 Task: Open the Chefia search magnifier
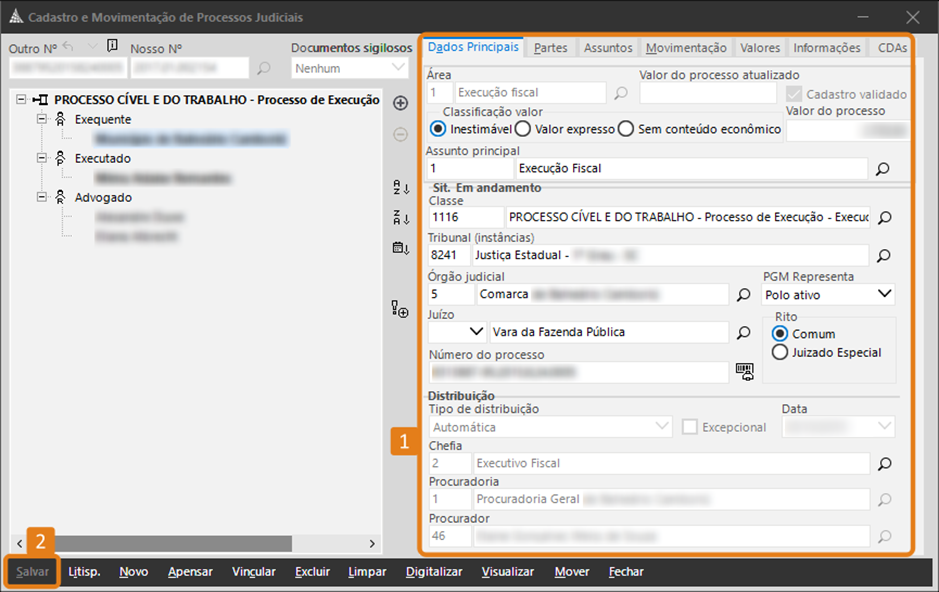[x=883, y=464]
